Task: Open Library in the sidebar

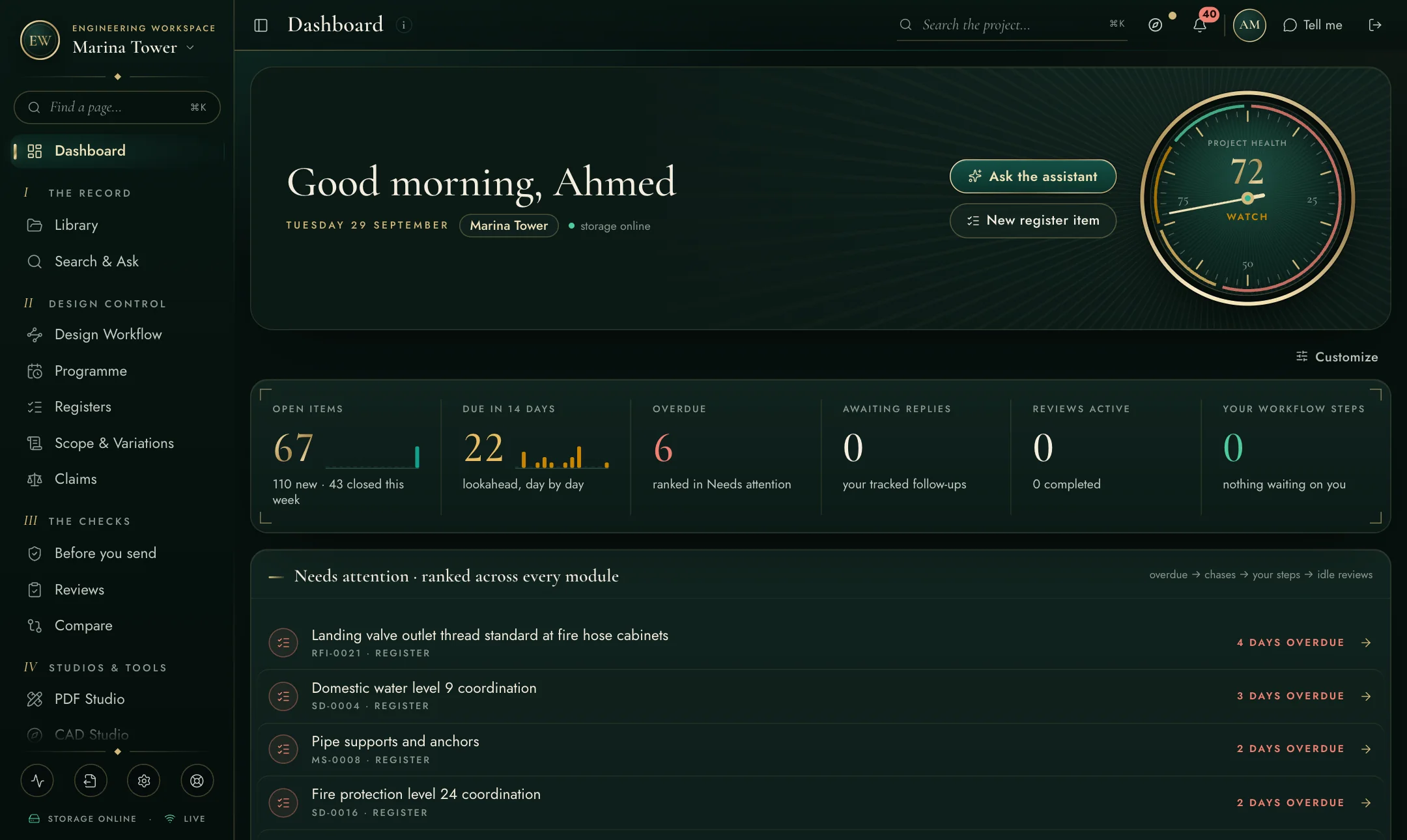Action: (x=117, y=225)
